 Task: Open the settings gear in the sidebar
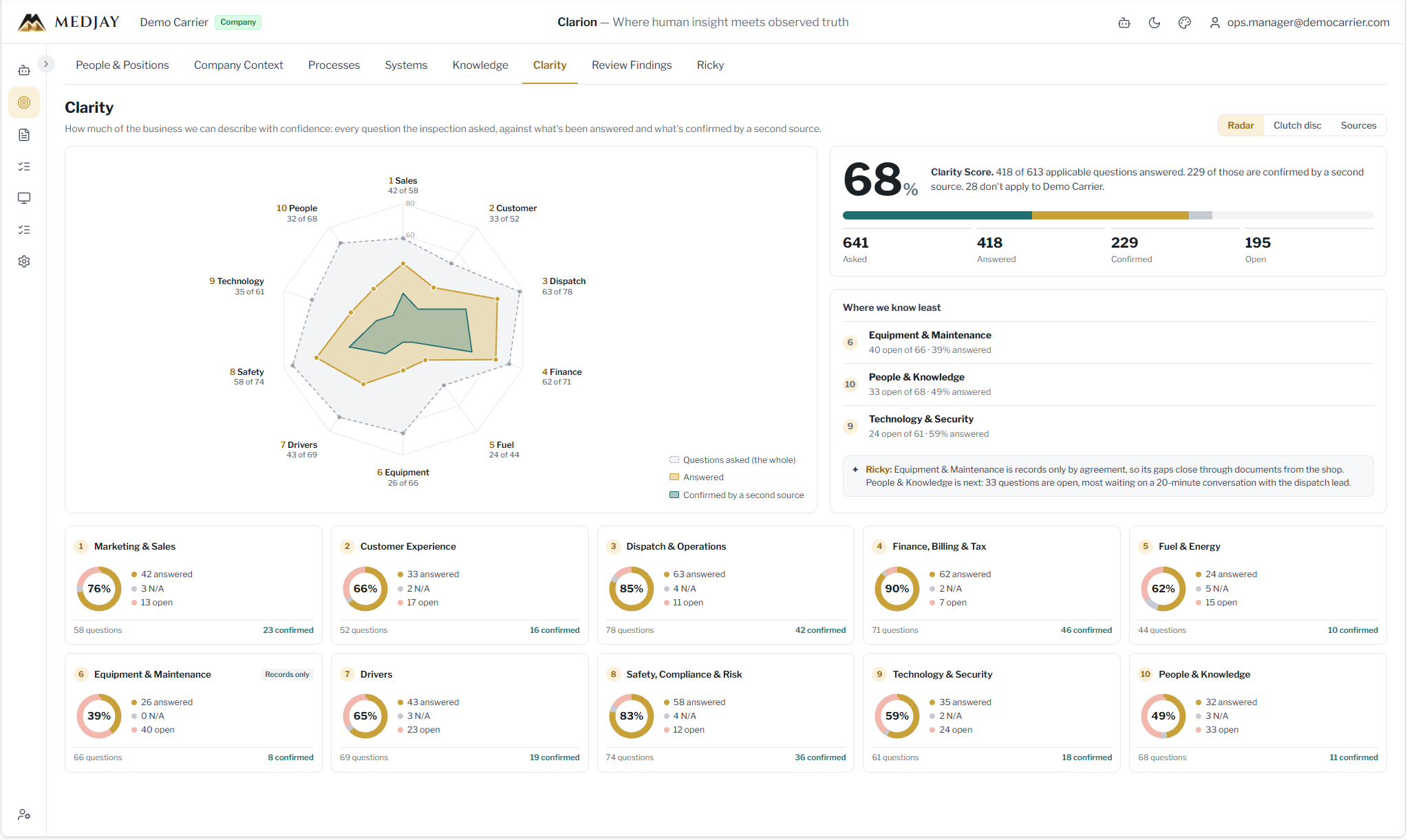coord(24,261)
